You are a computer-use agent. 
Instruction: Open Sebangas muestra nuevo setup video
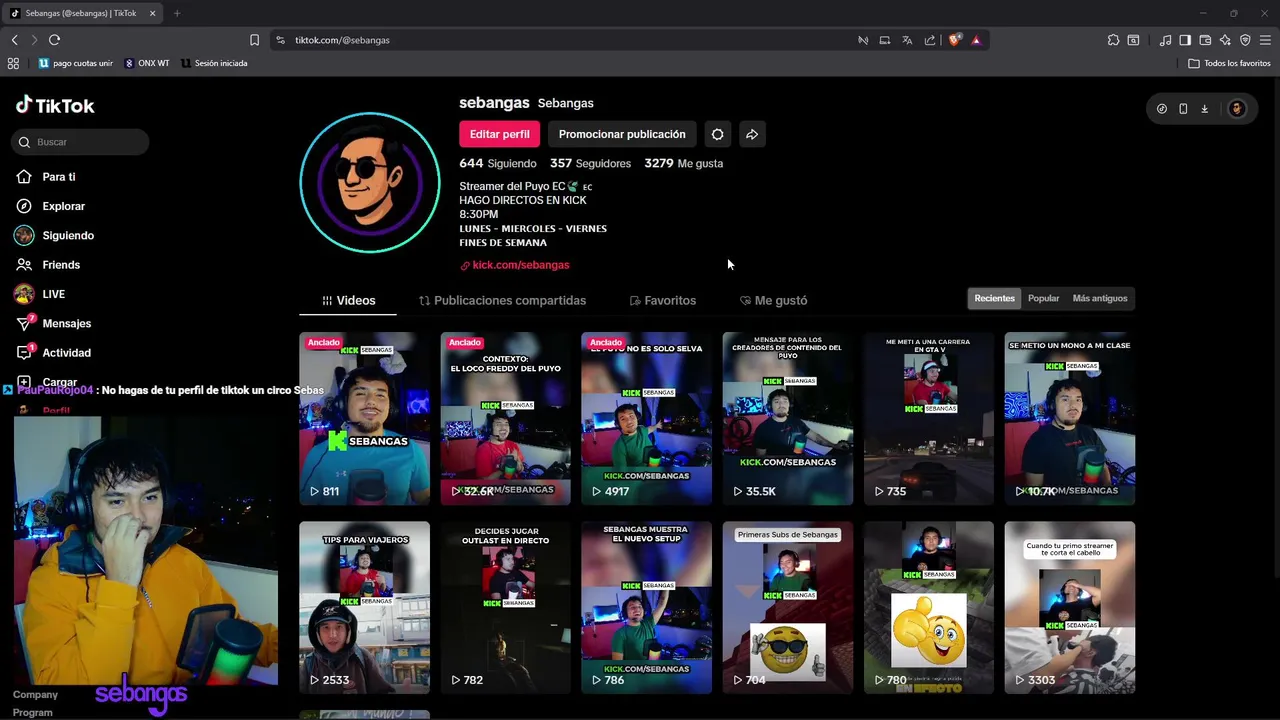click(x=646, y=607)
